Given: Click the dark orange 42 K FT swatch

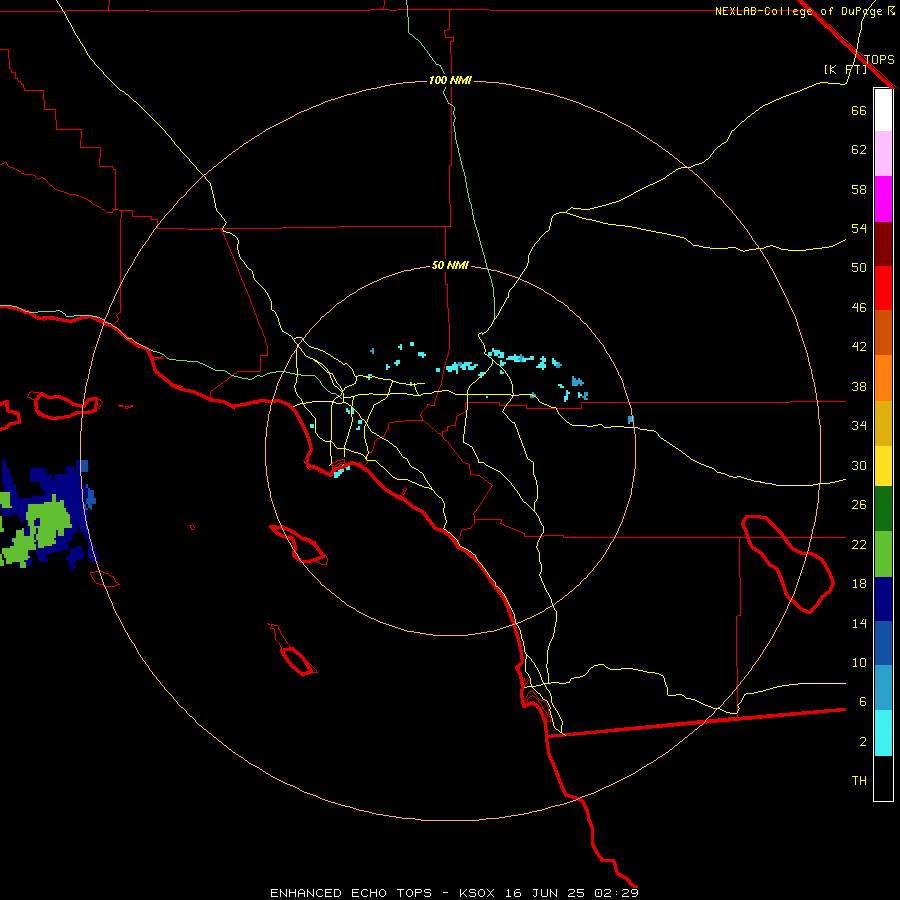Looking at the screenshot, I should (x=883, y=332).
